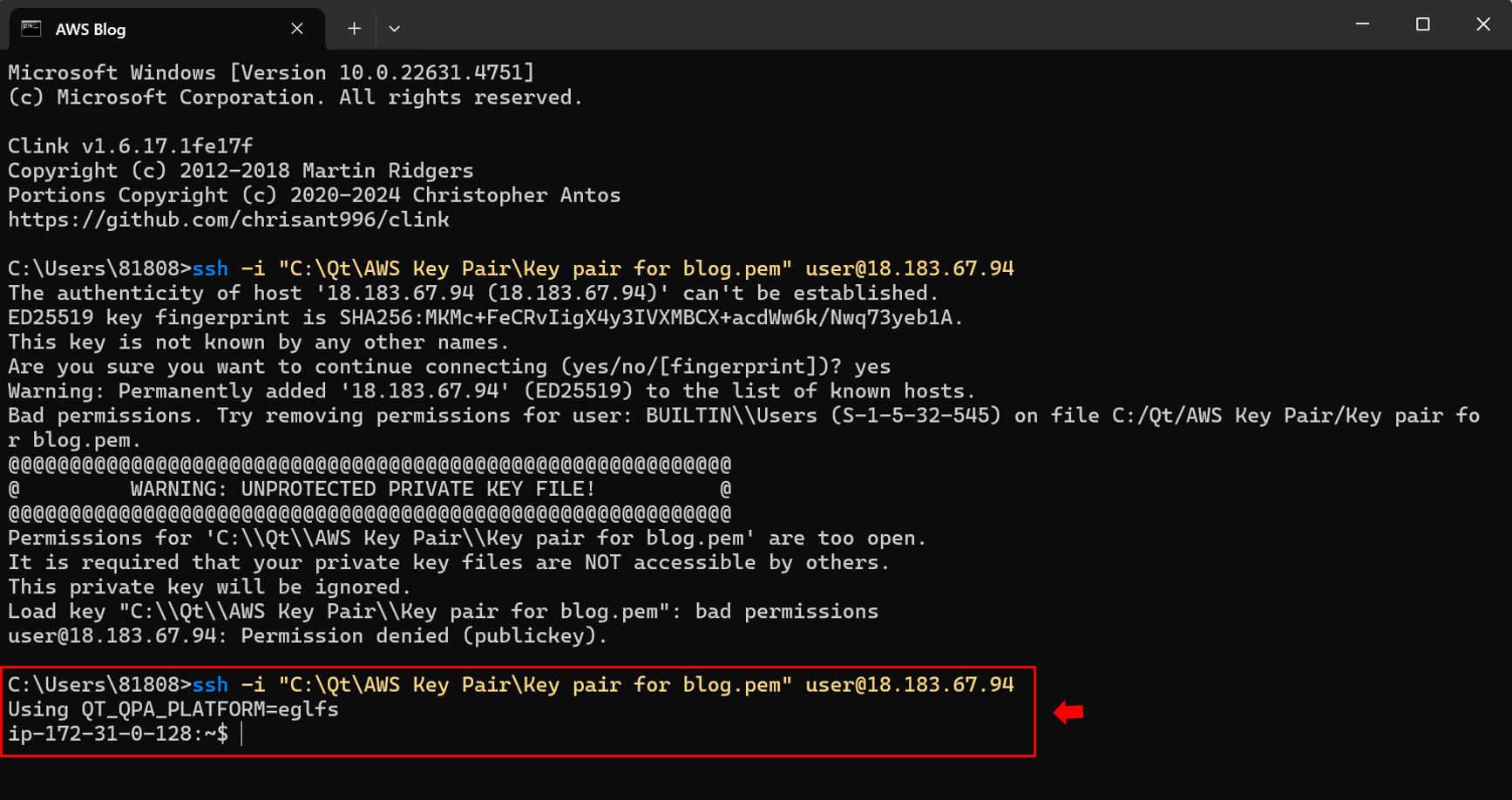The width and height of the screenshot is (1512, 800).
Task: Click the Microsoft Windows version line
Action: click(271, 73)
